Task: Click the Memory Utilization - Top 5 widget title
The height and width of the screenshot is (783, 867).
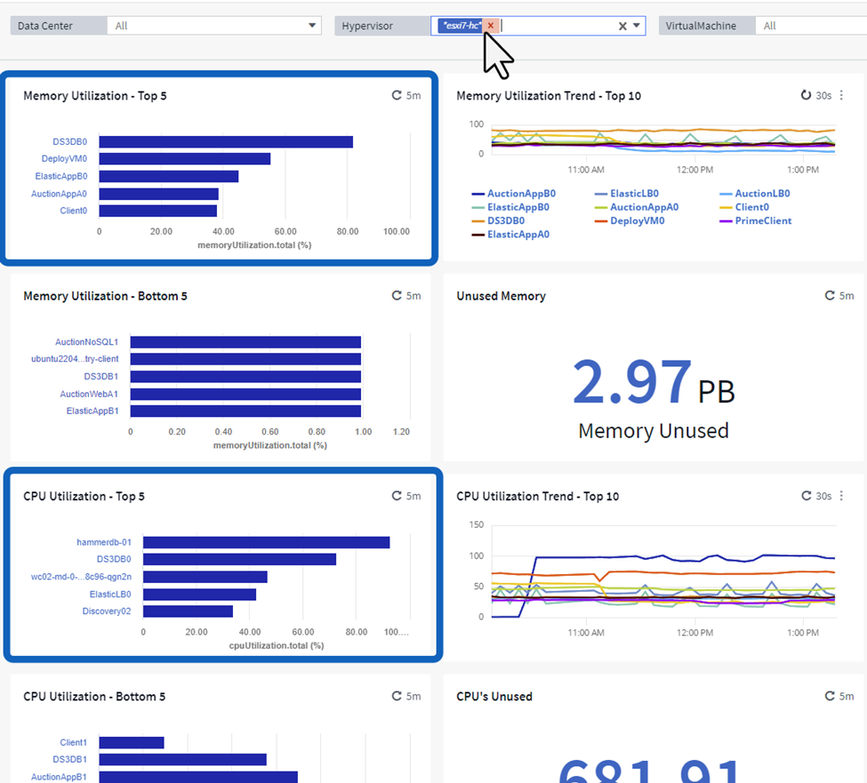Action: [x=95, y=96]
